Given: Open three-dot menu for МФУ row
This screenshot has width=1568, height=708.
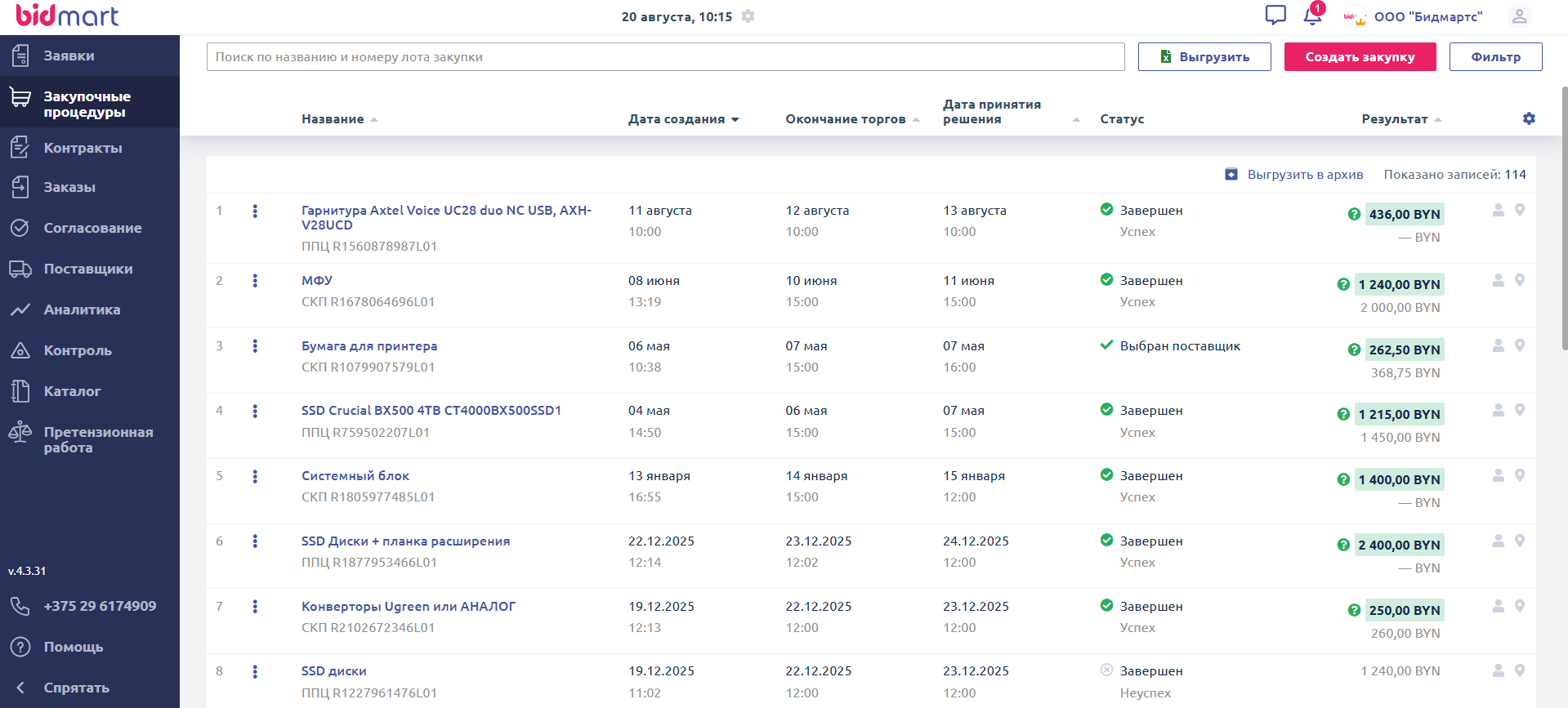Looking at the screenshot, I should 255,281.
